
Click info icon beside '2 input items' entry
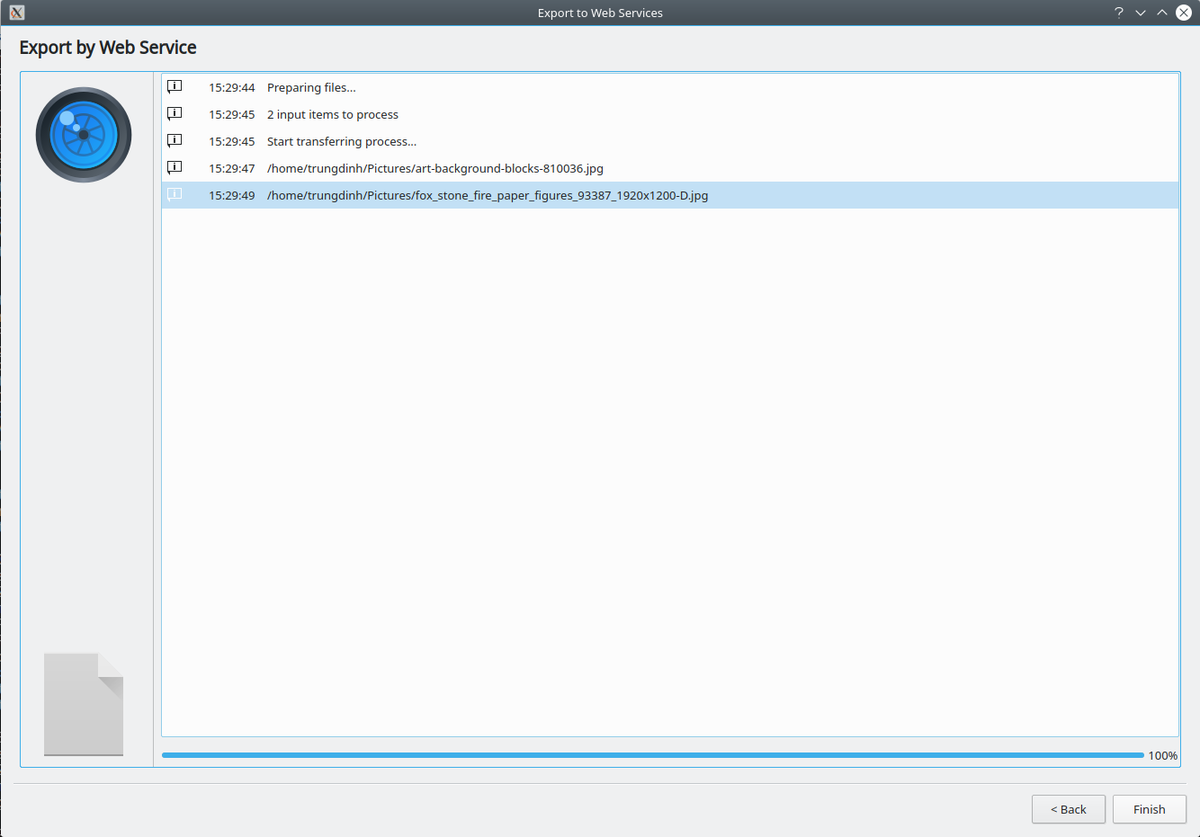click(174, 114)
